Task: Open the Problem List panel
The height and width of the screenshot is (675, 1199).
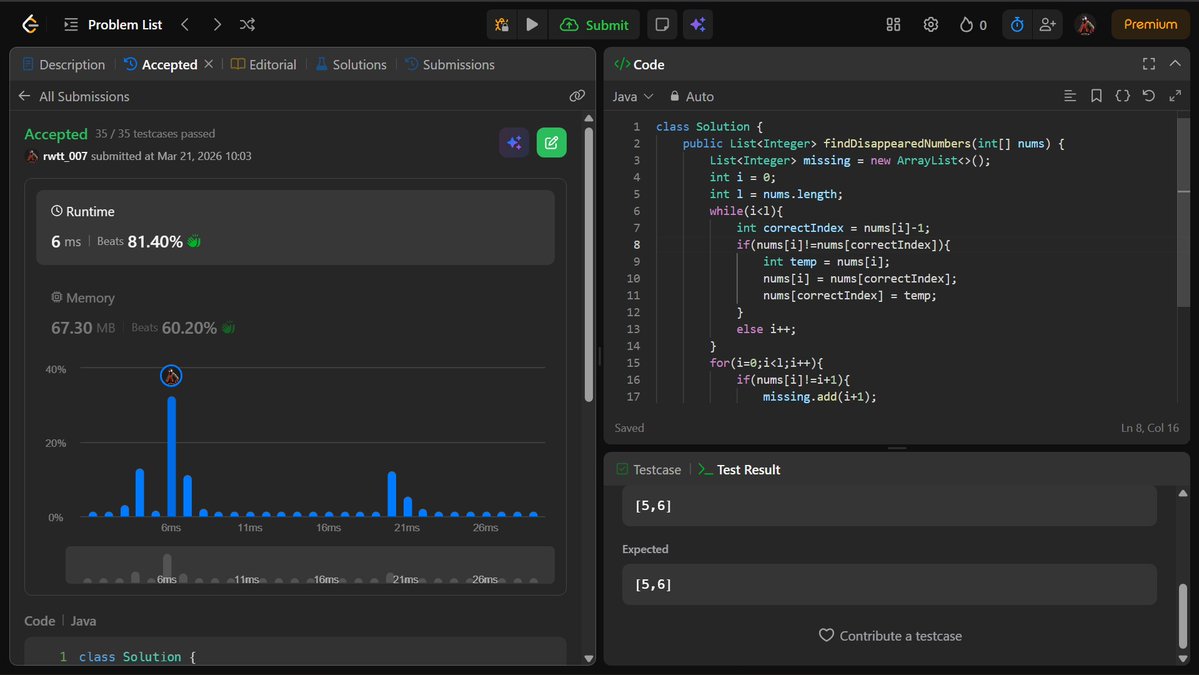Action: point(113,24)
